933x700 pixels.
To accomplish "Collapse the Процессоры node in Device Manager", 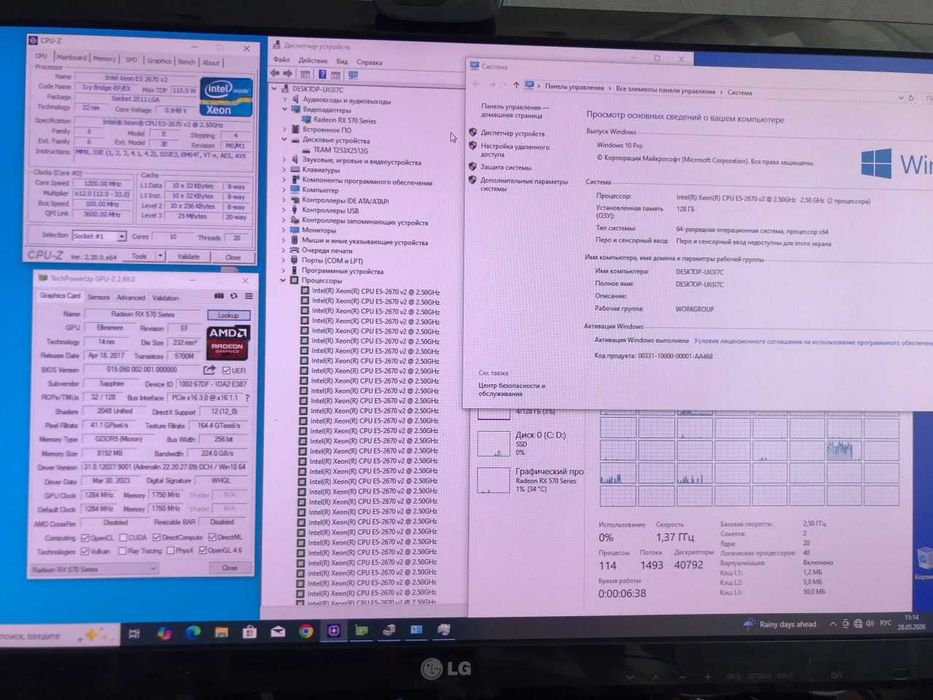I will [x=284, y=280].
